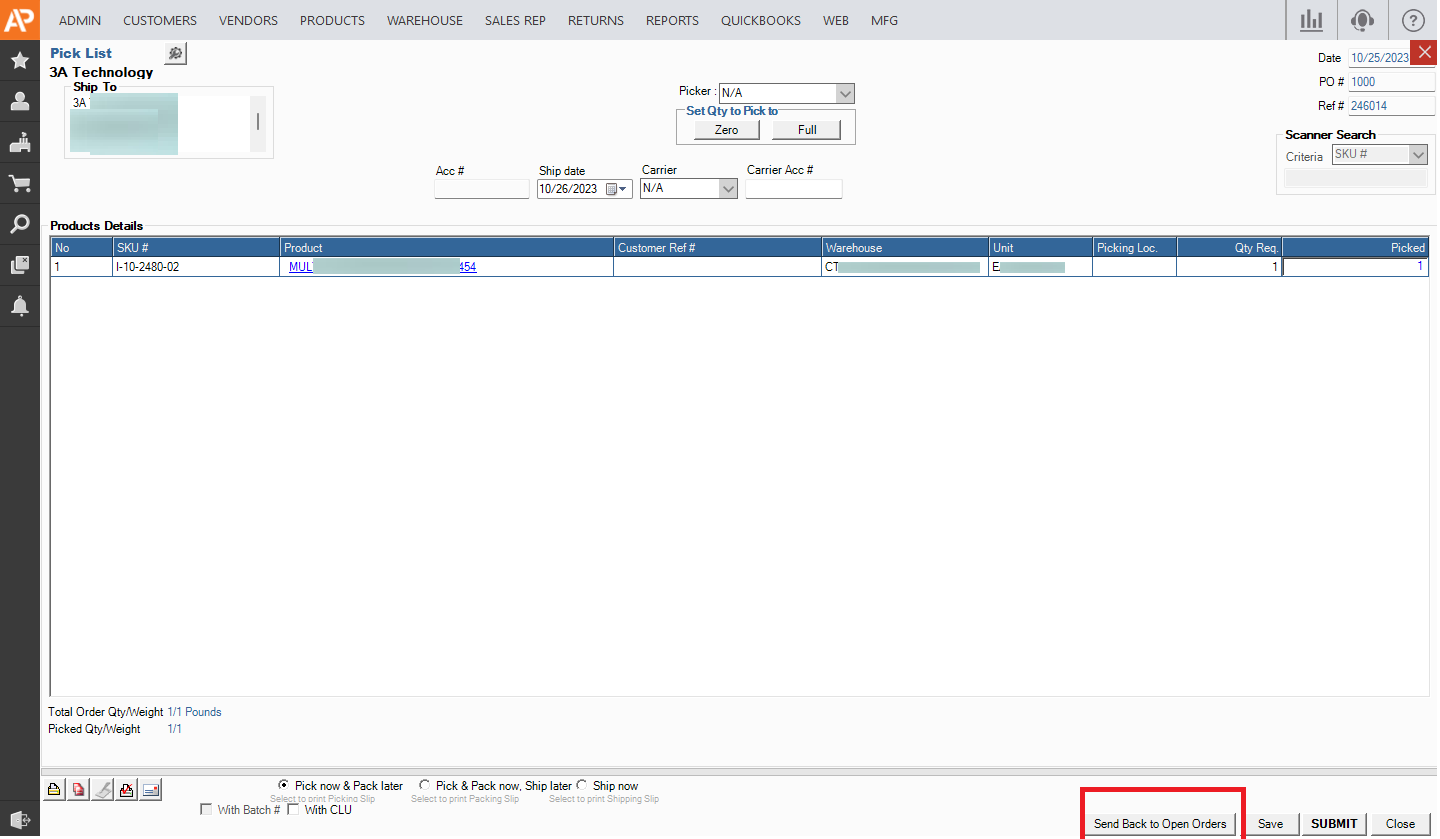Open favorites star in sidebar
Viewport: 1440px width, 839px height.
point(19,61)
